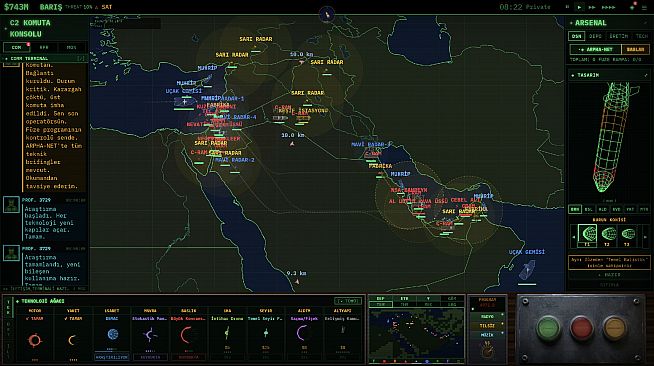Collapse the ARSENAL panel header

(609, 23)
